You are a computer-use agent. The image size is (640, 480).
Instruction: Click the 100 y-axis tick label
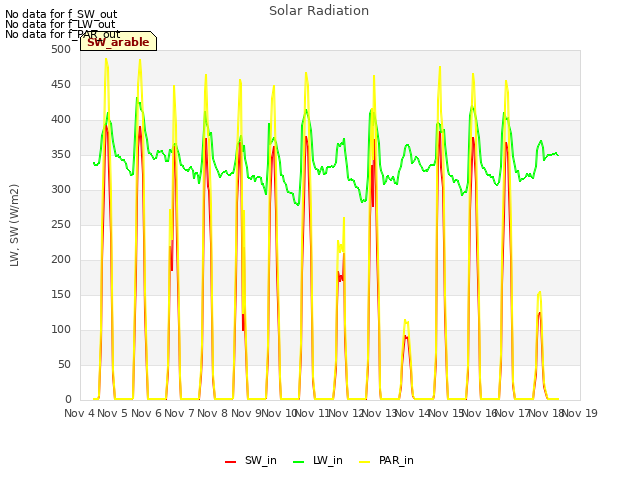pyautogui.click(x=61, y=329)
